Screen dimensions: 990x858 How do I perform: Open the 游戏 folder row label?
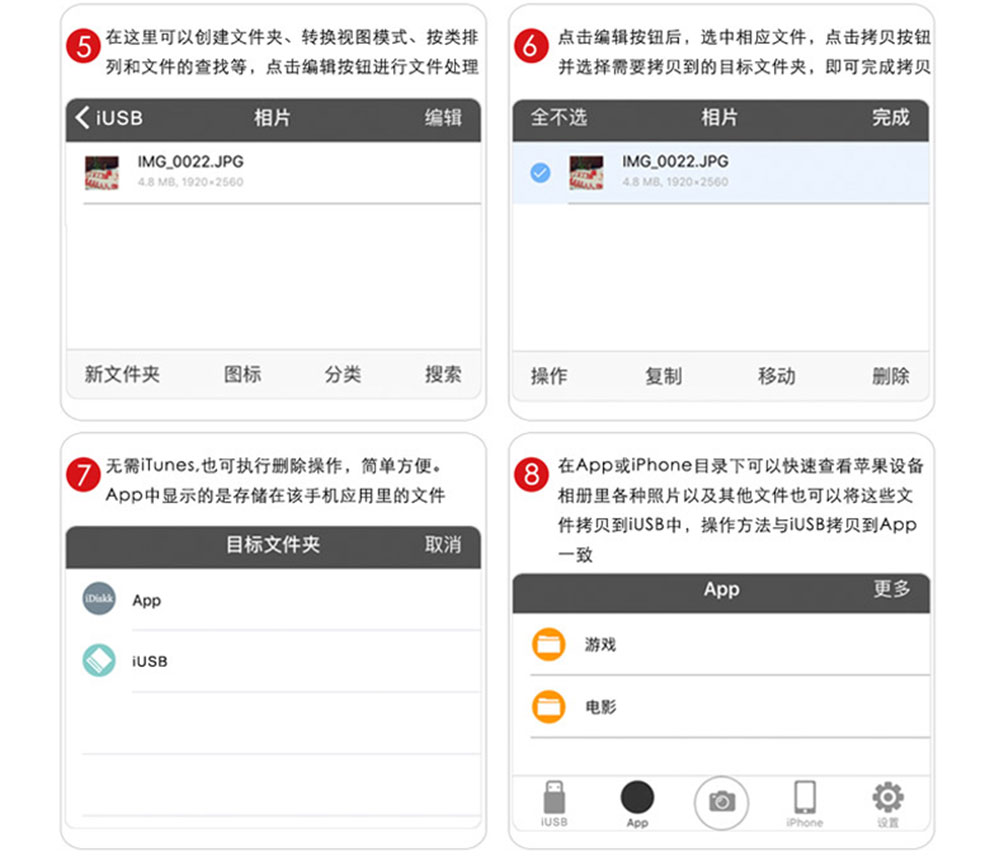[x=600, y=645]
